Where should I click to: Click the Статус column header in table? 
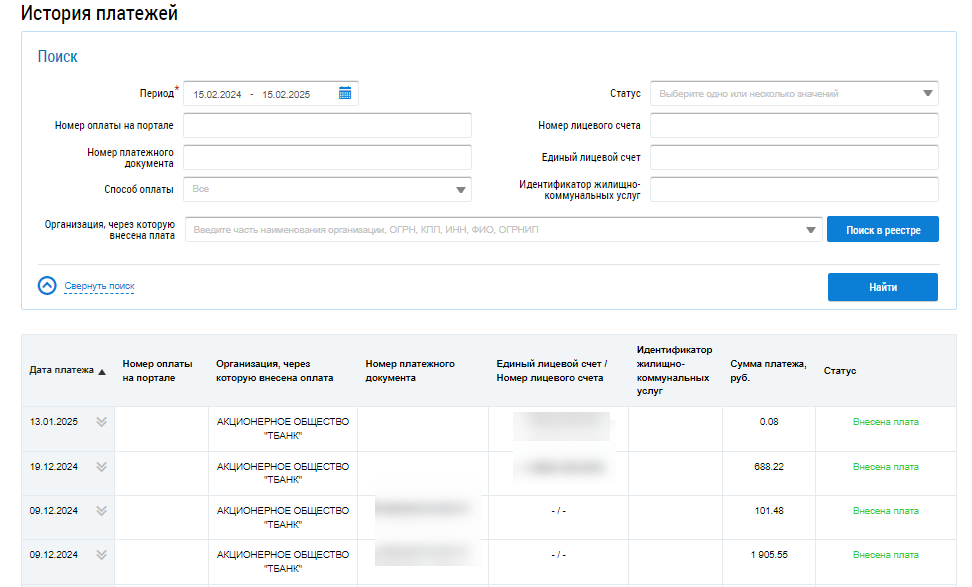tap(839, 371)
